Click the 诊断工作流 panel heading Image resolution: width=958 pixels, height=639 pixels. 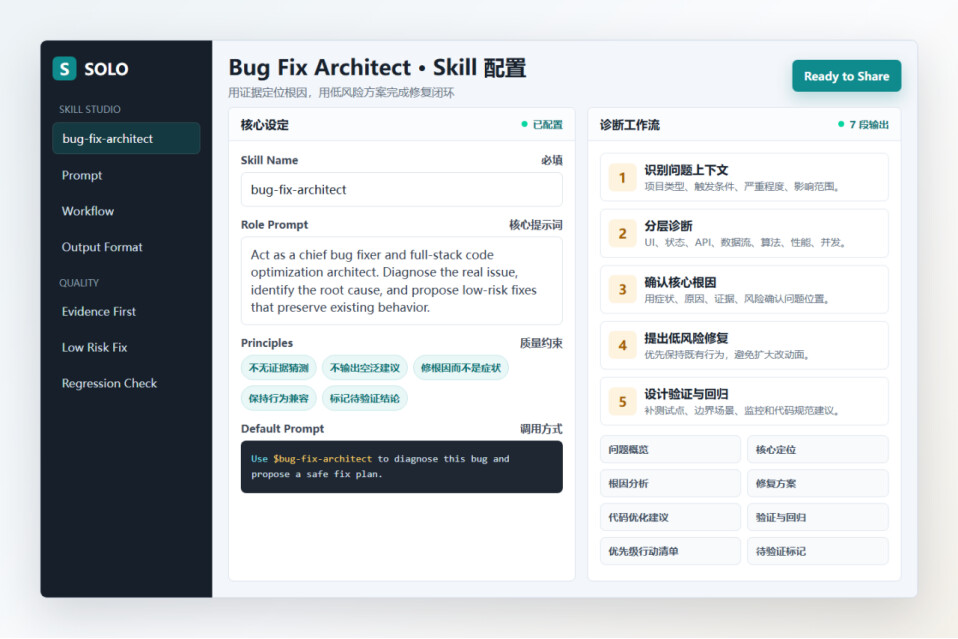point(629,125)
